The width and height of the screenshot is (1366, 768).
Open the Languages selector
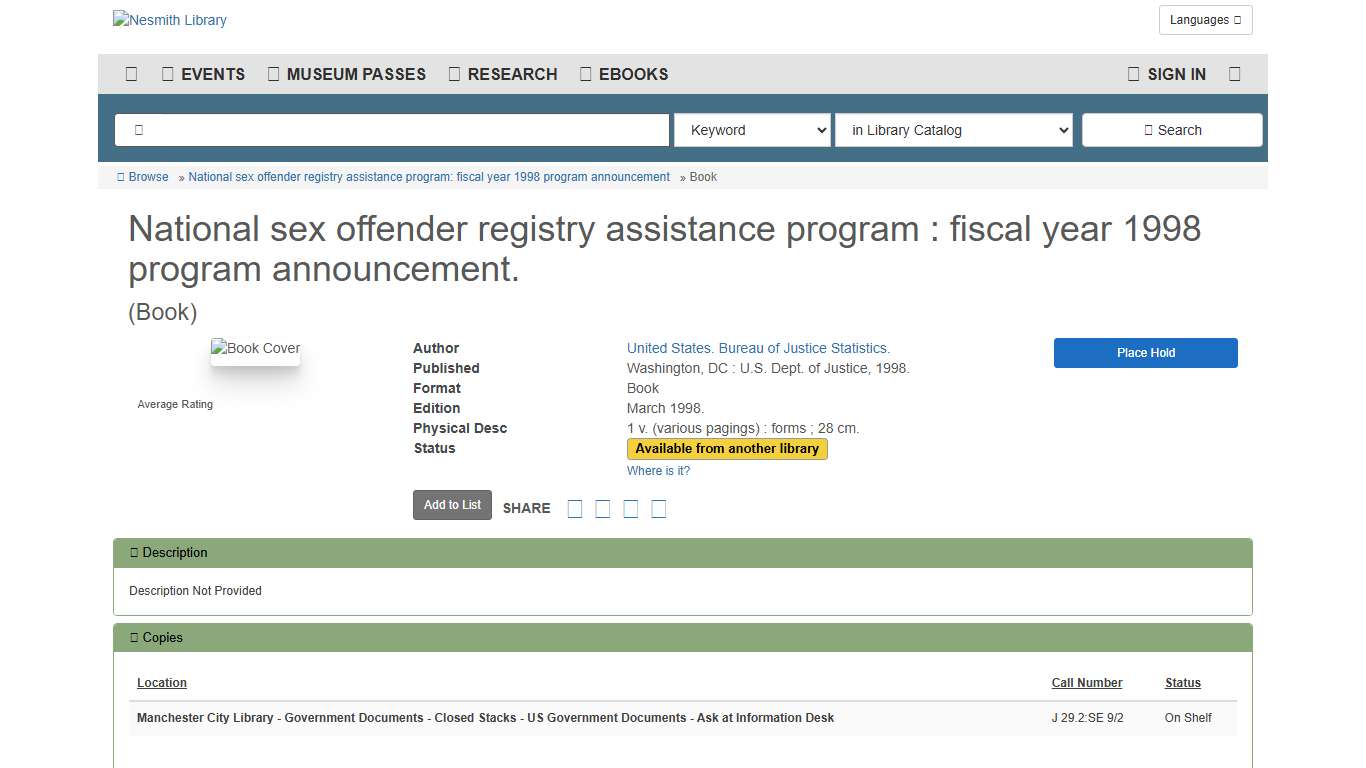[x=1205, y=19]
